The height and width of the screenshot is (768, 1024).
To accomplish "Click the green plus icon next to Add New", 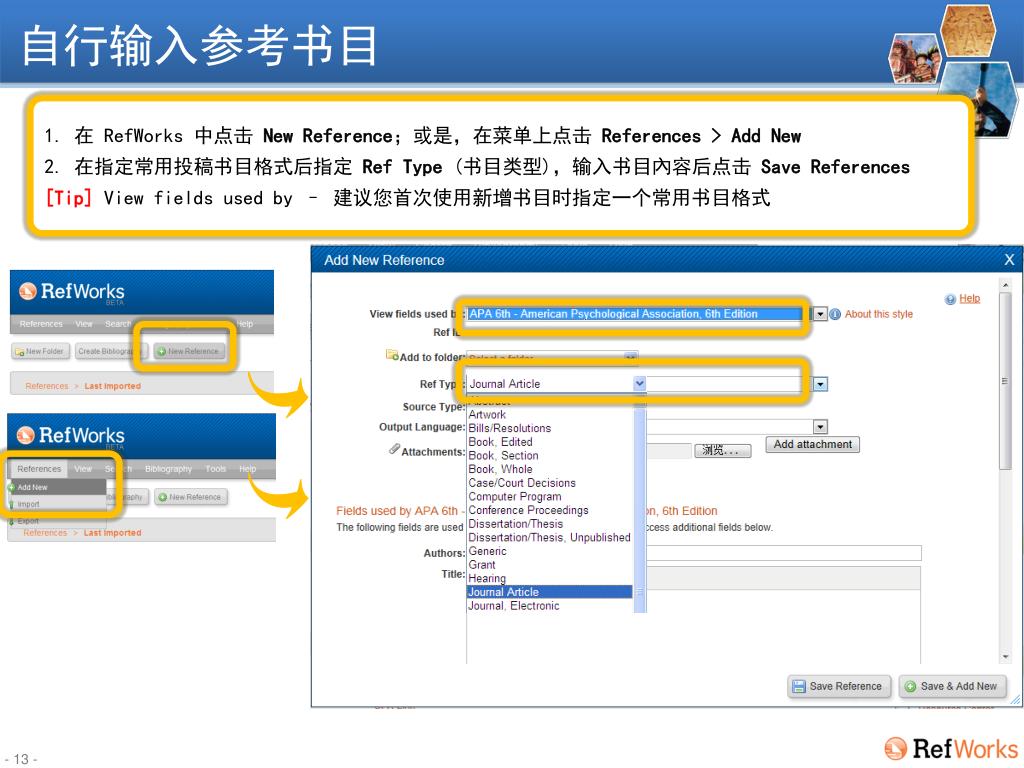I will click(12, 487).
